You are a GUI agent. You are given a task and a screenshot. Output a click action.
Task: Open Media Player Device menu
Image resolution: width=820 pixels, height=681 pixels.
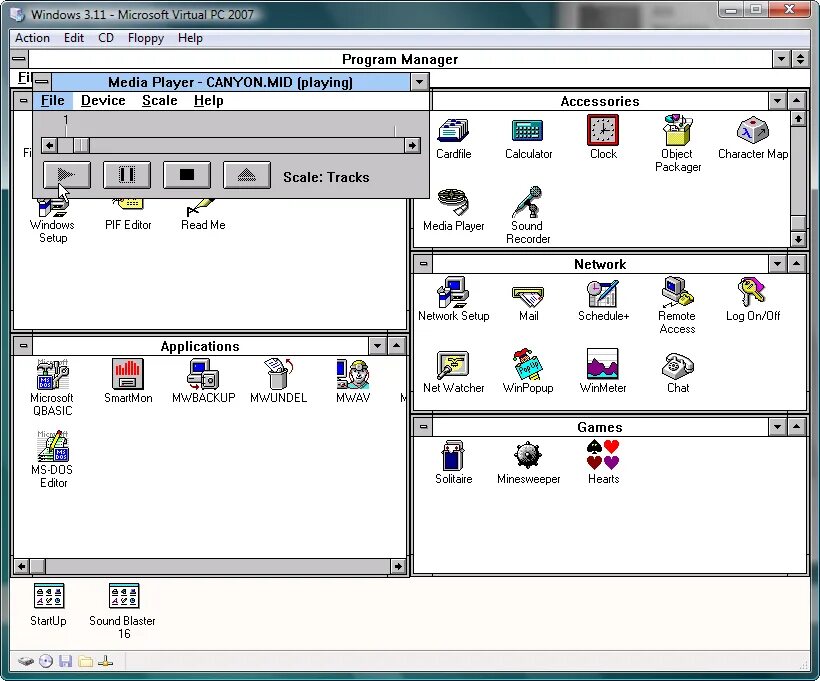tap(103, 100)
